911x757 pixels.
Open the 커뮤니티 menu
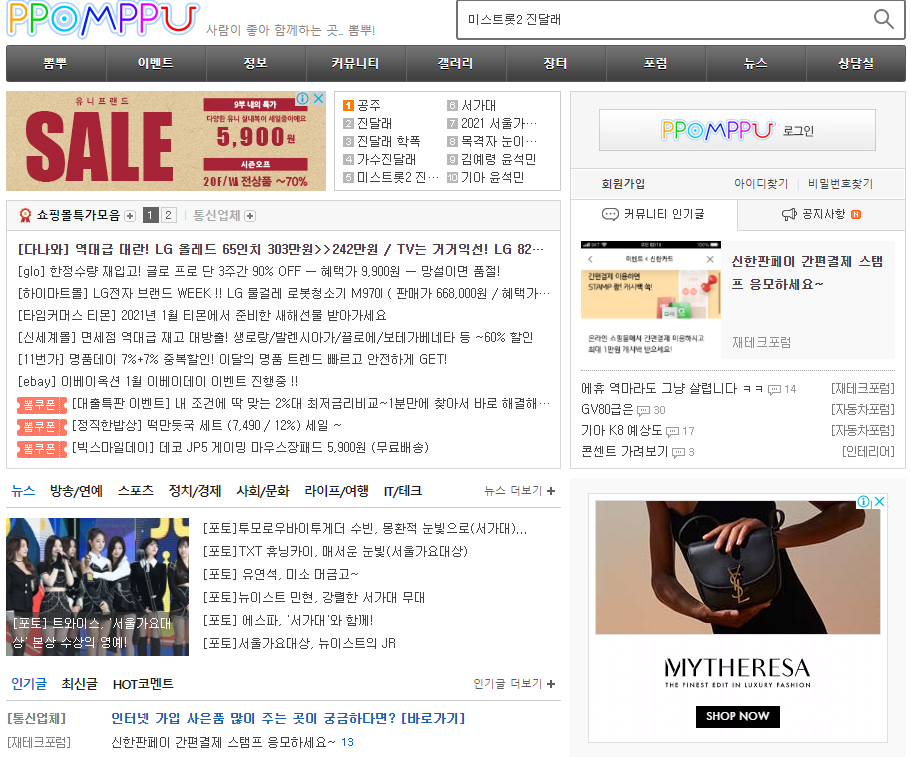pyautogui.click(x=356, y=63)
